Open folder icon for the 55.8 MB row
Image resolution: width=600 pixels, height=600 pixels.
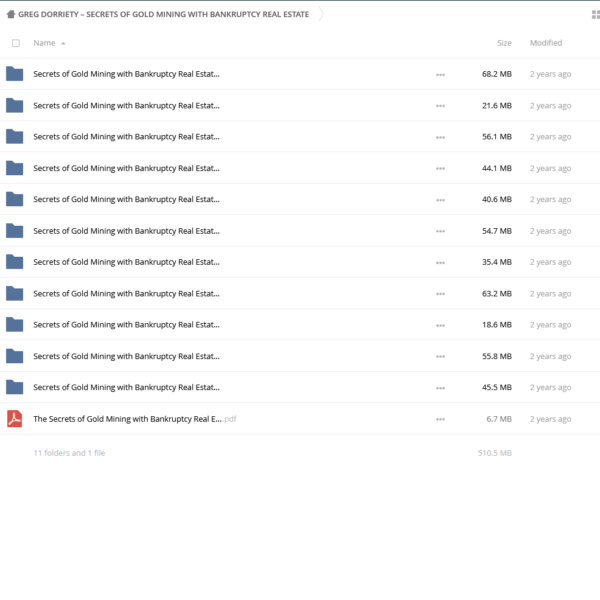click(x=15, y=356)
